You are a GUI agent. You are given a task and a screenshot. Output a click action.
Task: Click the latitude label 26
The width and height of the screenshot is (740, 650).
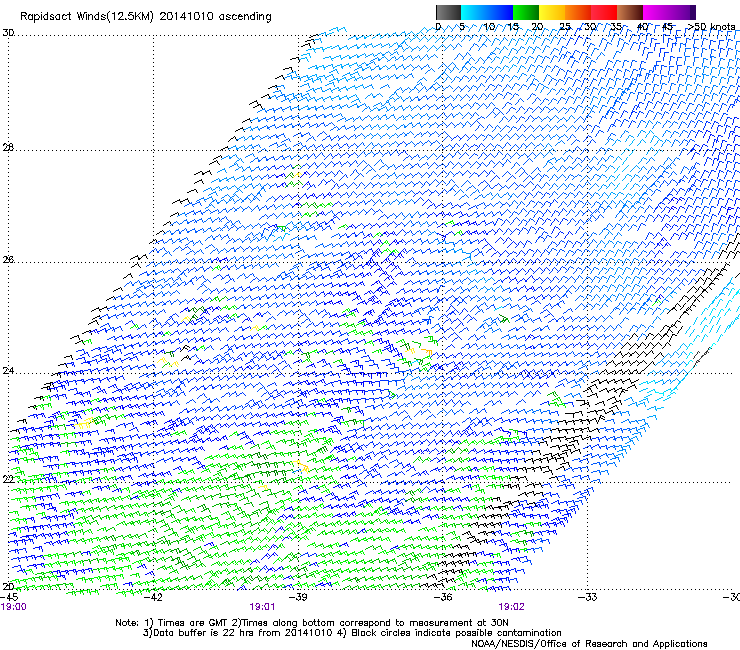pyautogui.click(x=8, y=260)
